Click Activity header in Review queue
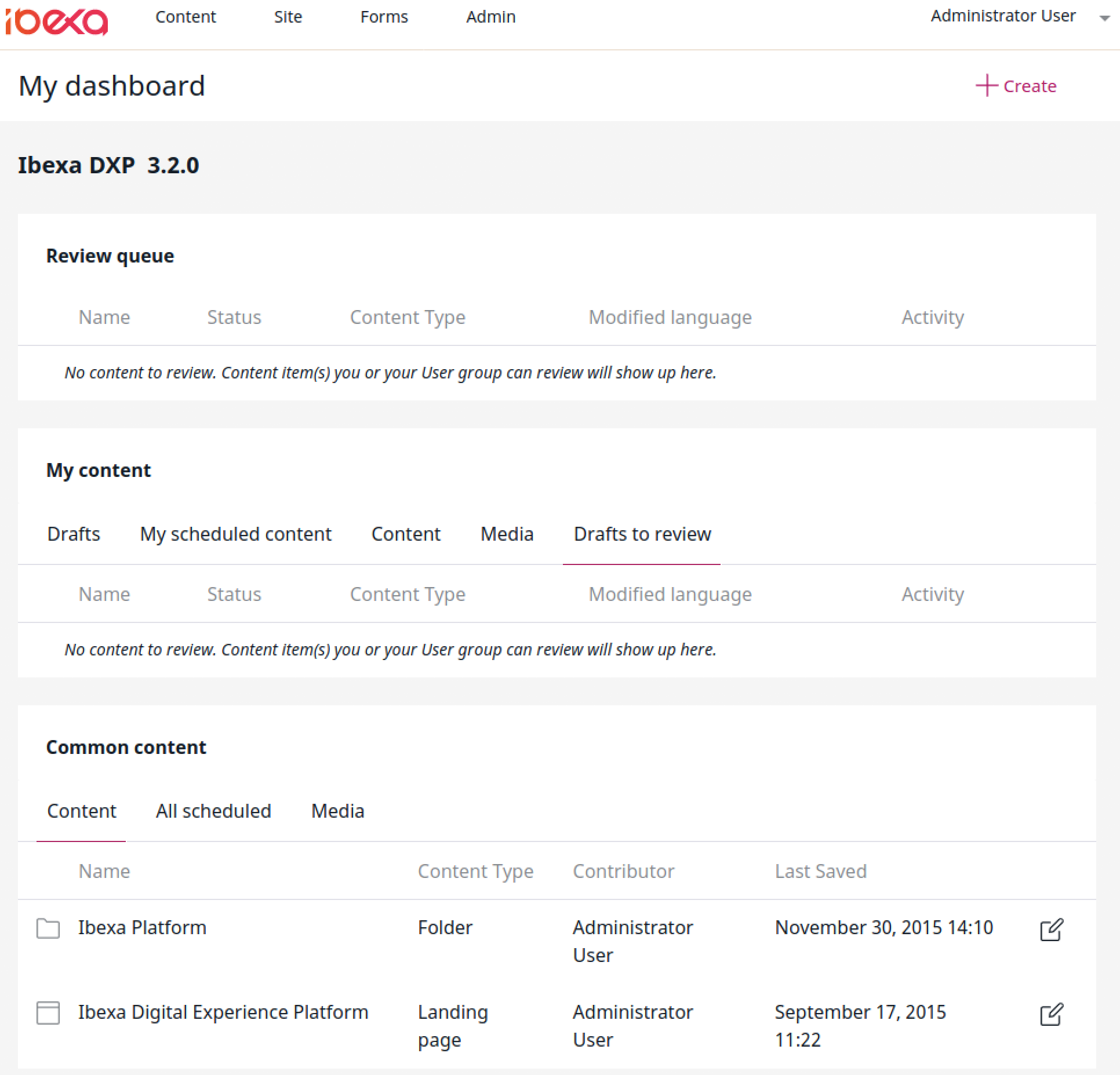 coord(933,318)
